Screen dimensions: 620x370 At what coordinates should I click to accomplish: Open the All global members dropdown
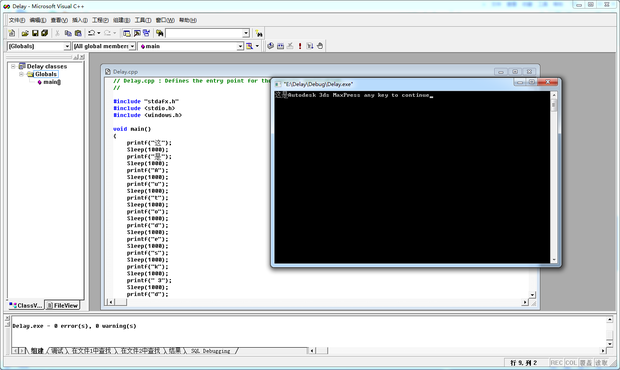pyautogui.click(x=132, y=47)
